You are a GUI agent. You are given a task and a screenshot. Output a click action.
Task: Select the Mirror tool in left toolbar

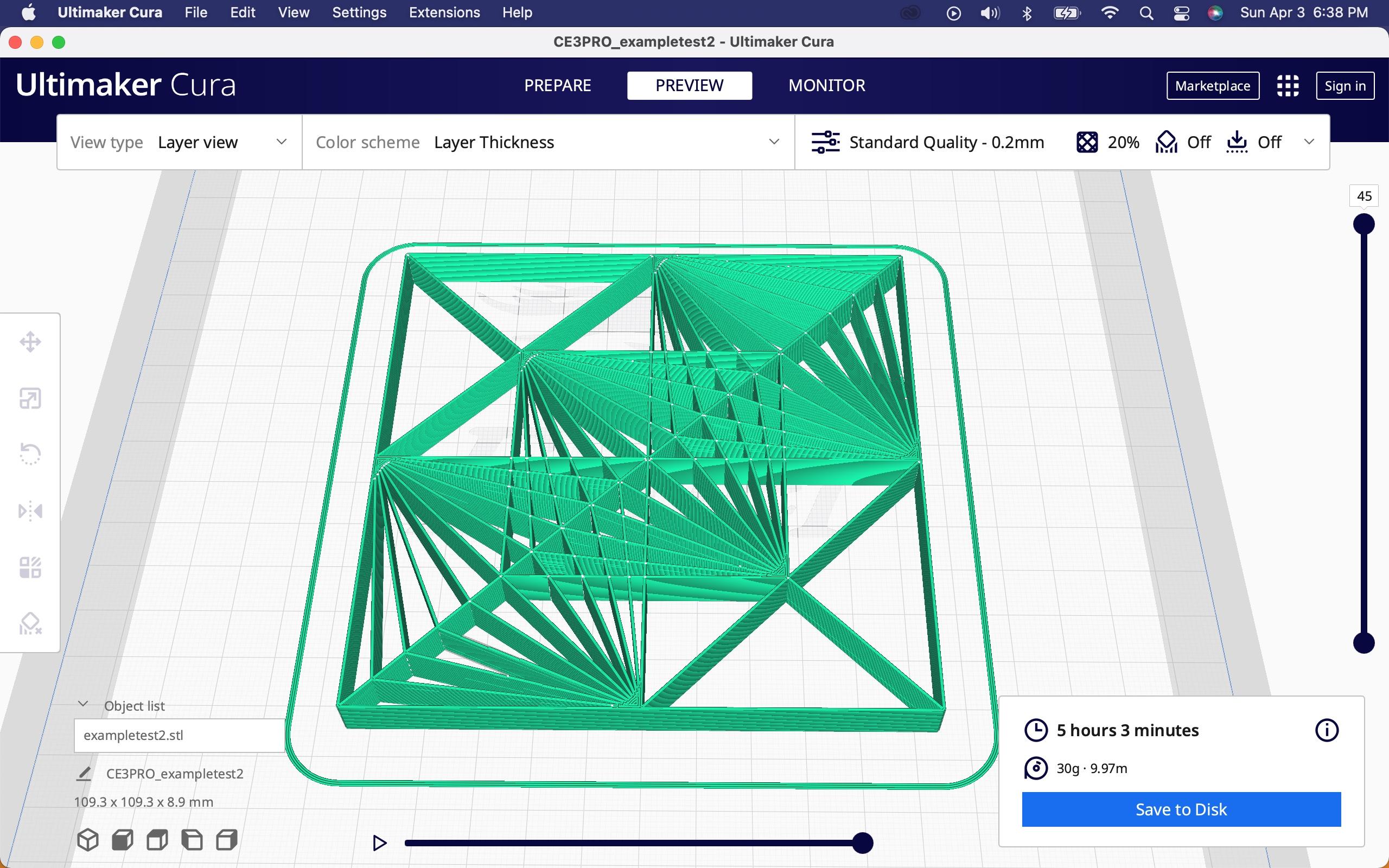pyautogui.click(x=30, y=510)
